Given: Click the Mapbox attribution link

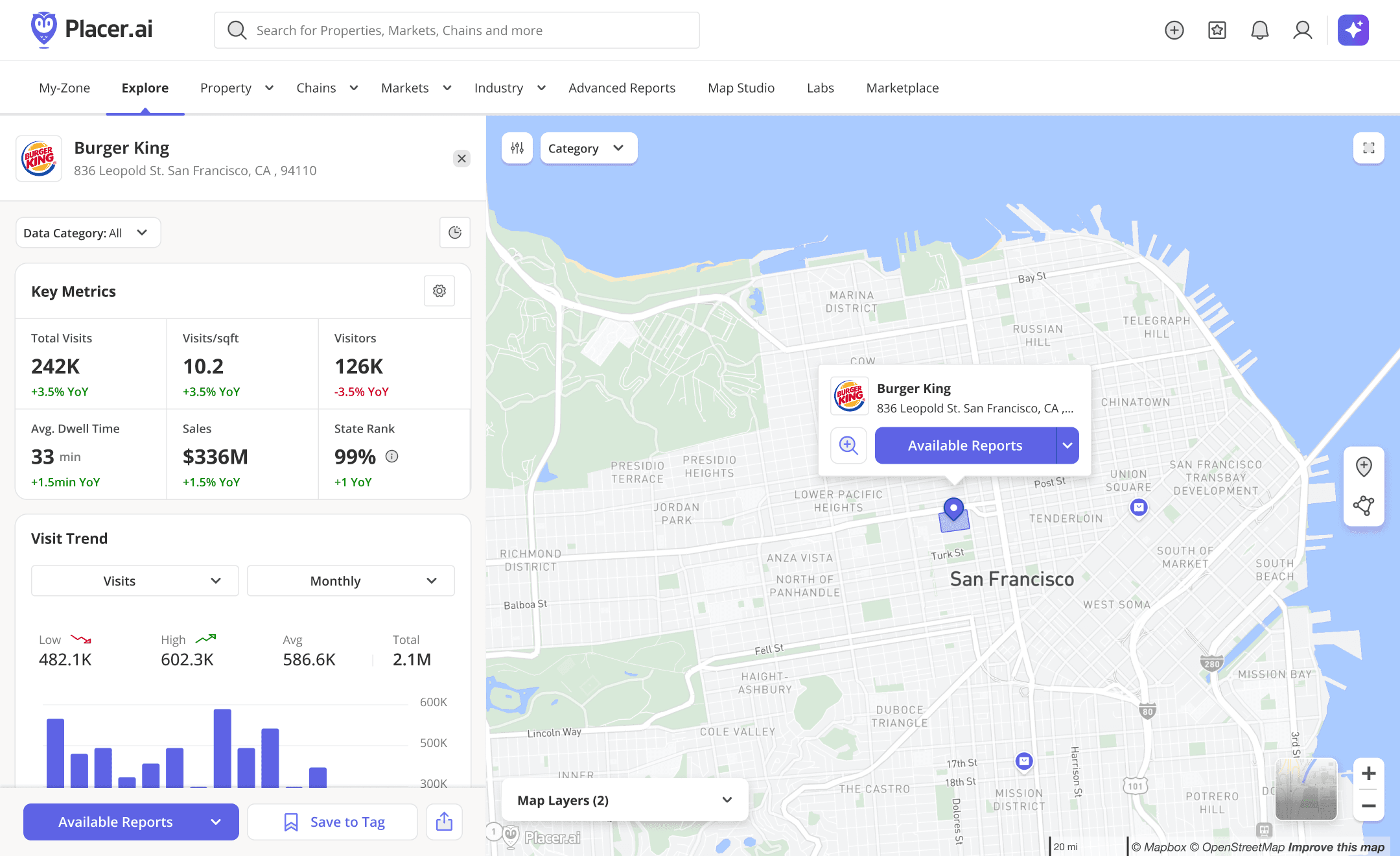Looking at the screenshot, I should (1159, 847).
